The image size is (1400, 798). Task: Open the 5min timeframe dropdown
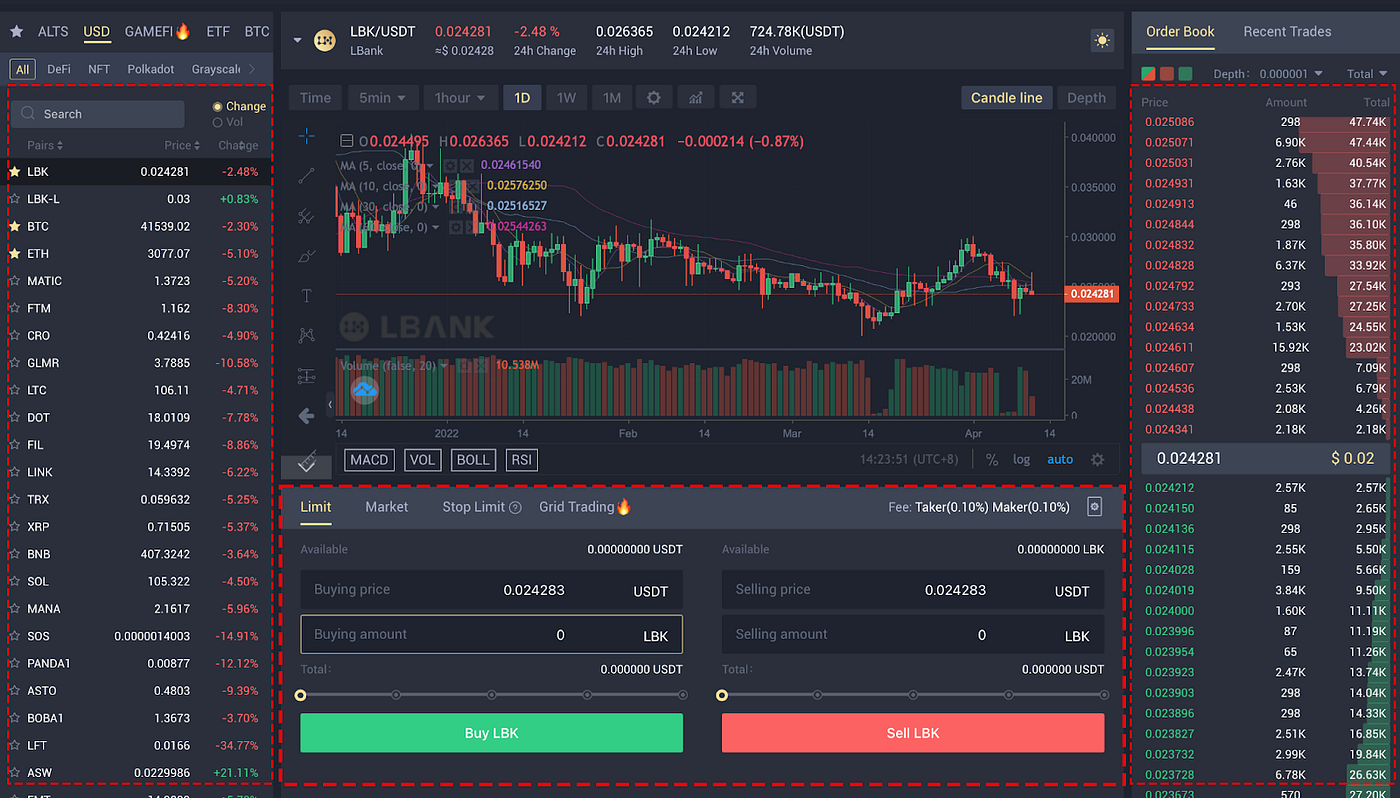(382, 97)
